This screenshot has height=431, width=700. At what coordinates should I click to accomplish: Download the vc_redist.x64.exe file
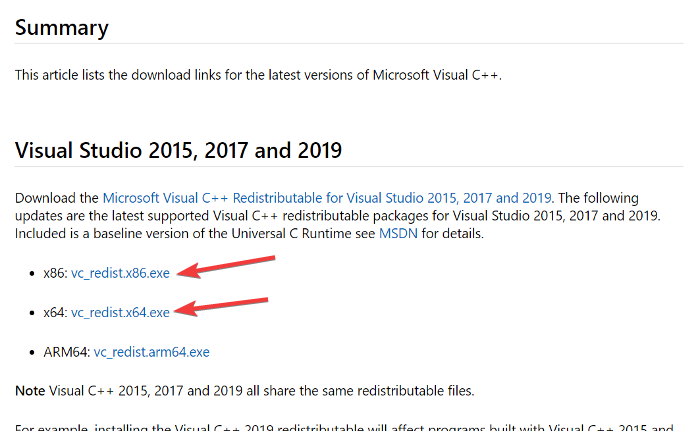click(120, 312)
